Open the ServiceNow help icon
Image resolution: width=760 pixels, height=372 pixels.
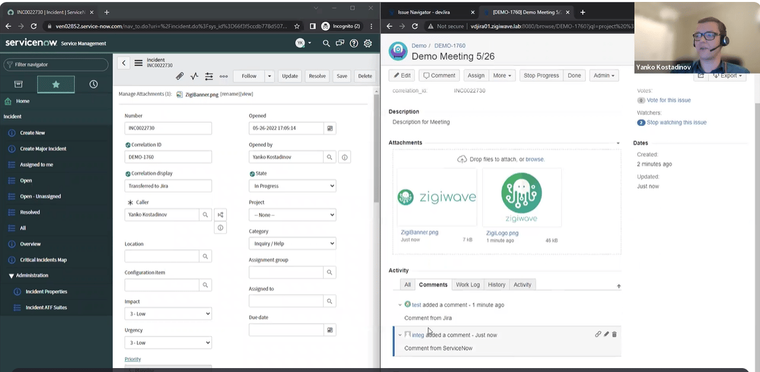(x=354, y=43)
